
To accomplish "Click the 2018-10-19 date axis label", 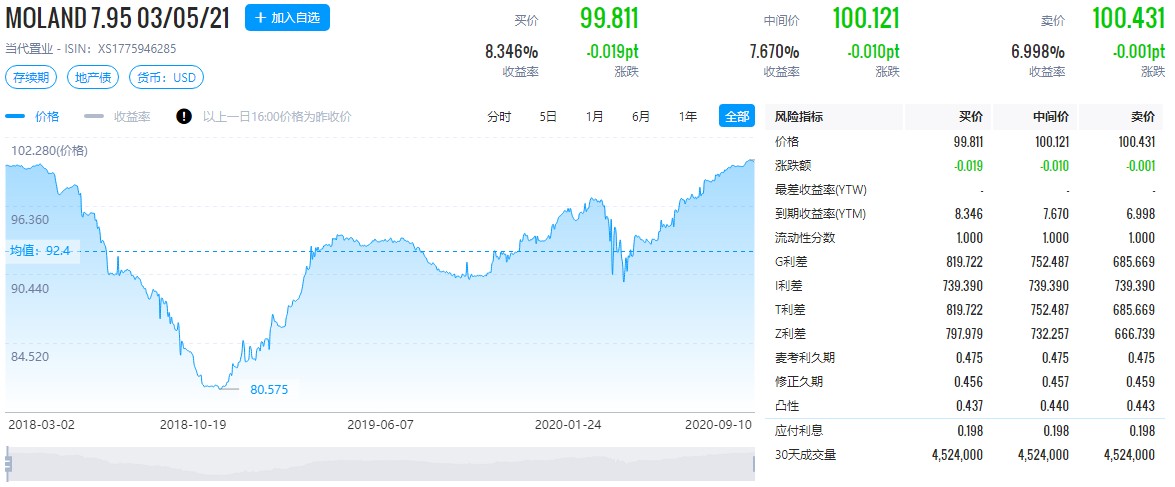I will click(193, 424).
